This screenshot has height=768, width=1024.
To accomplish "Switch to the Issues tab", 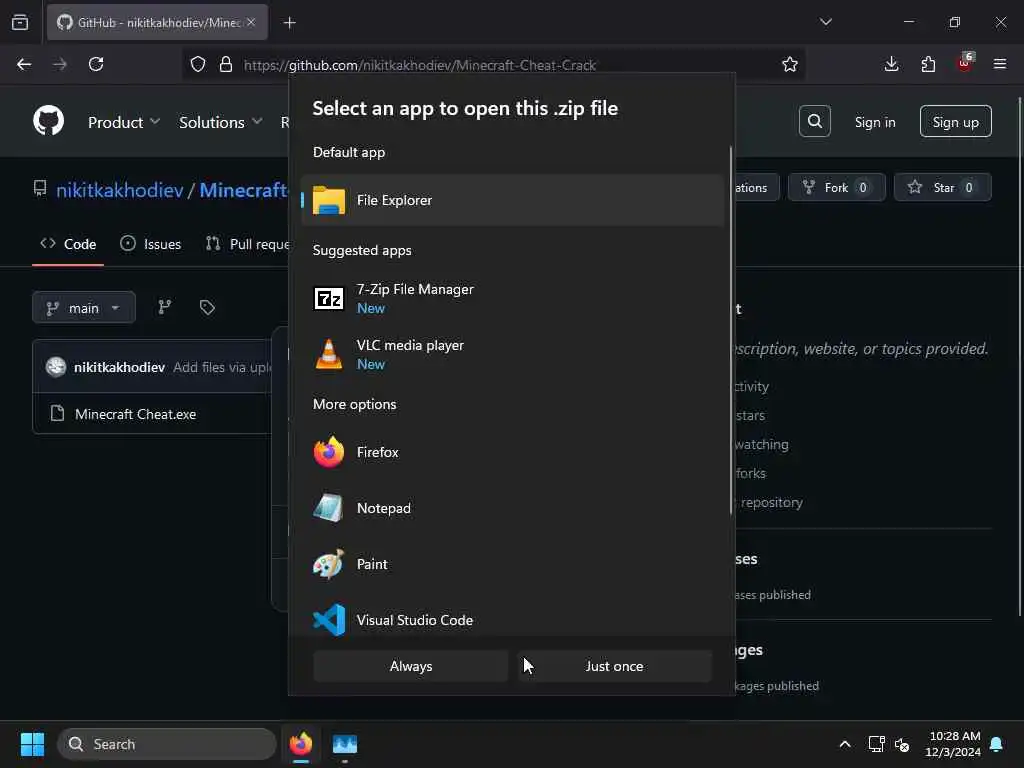I will 151,244.
